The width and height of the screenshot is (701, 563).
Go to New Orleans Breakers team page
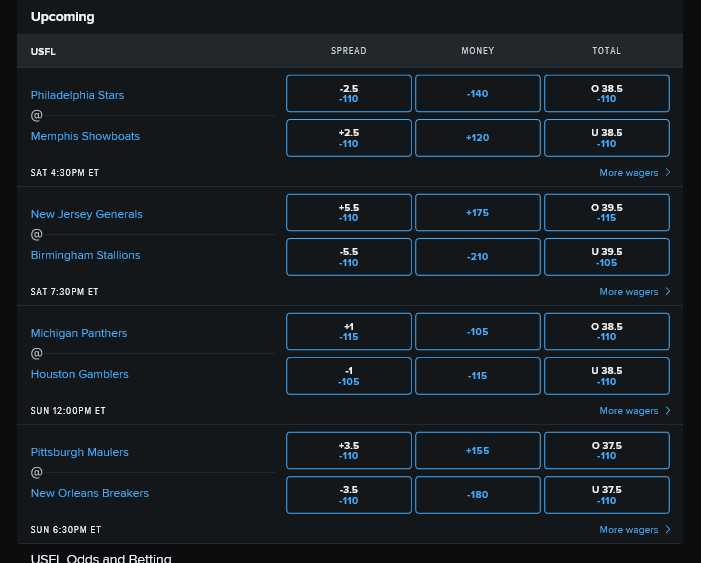89,493
